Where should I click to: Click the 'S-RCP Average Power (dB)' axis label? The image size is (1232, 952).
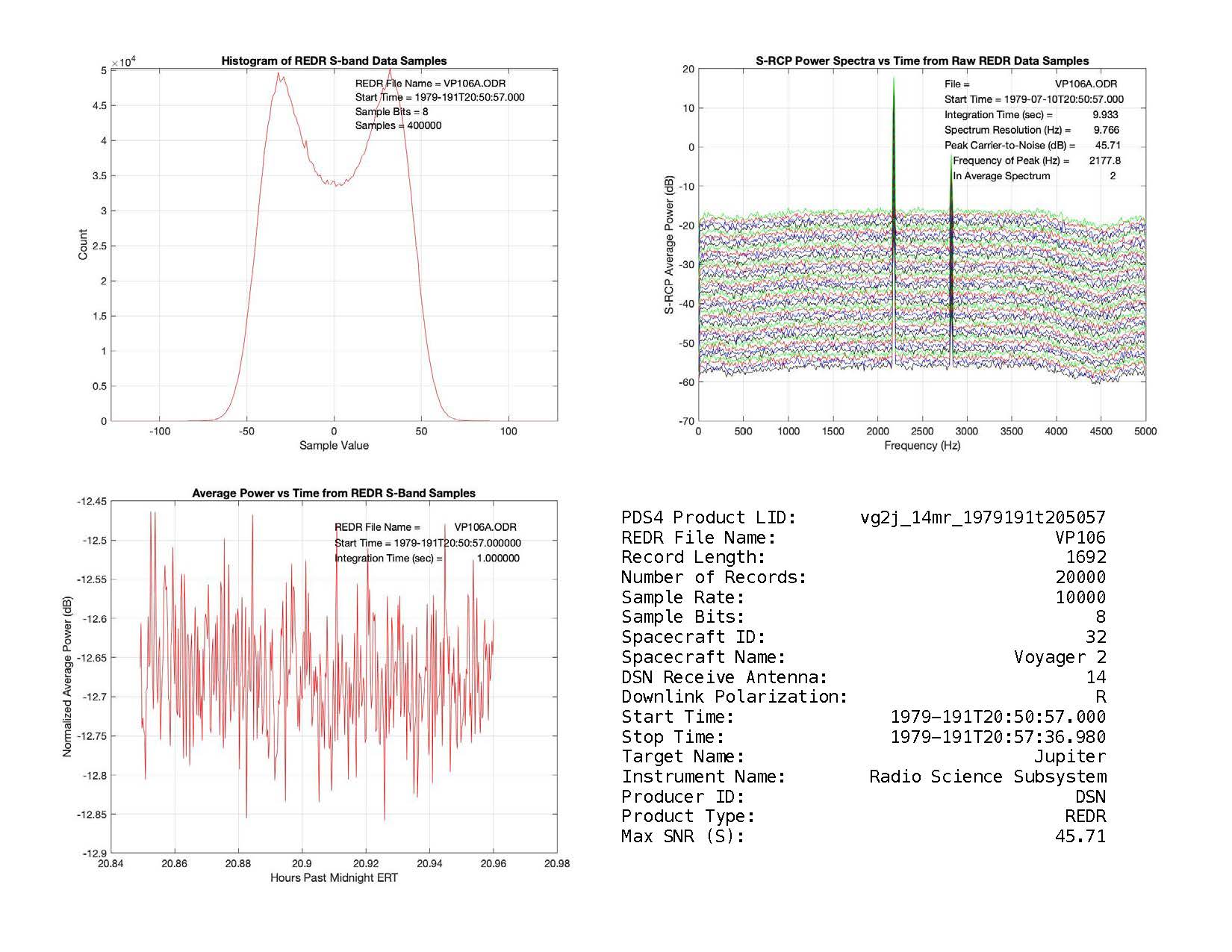670,245
